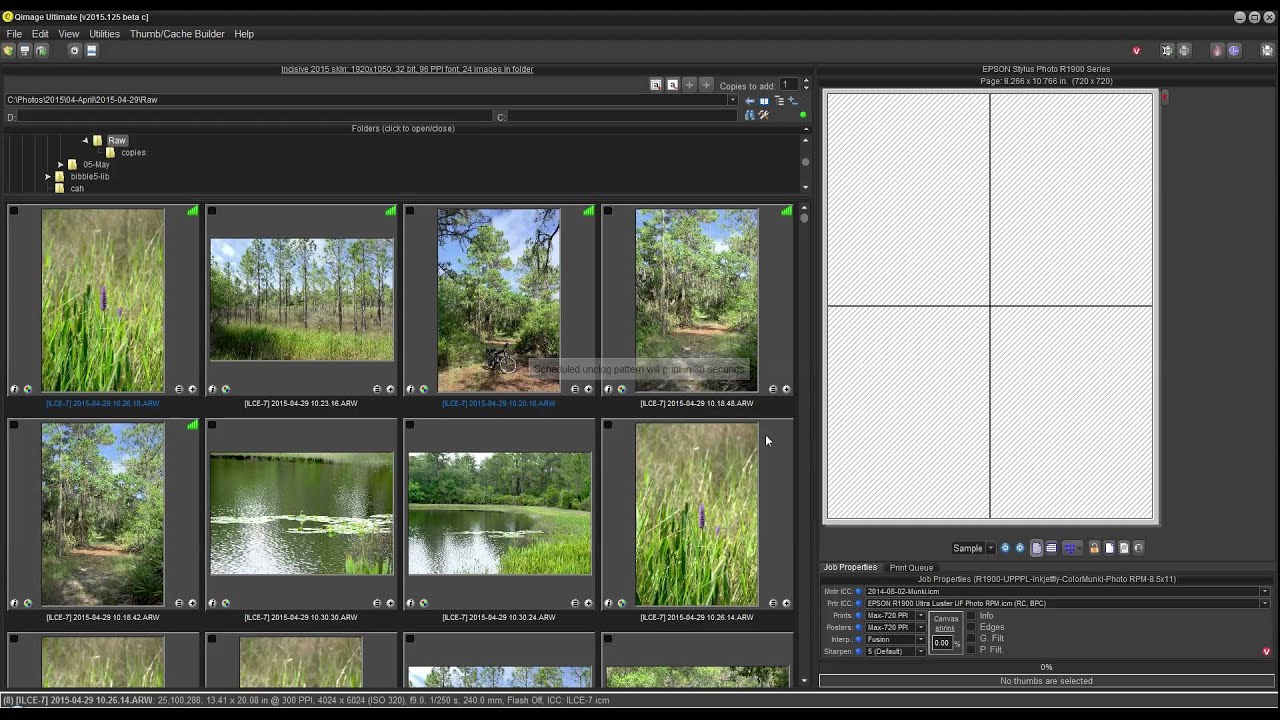1280x720 pixels.
Task: Click the lined list layout icon below preview
Action: click(x=1051, y=548)
